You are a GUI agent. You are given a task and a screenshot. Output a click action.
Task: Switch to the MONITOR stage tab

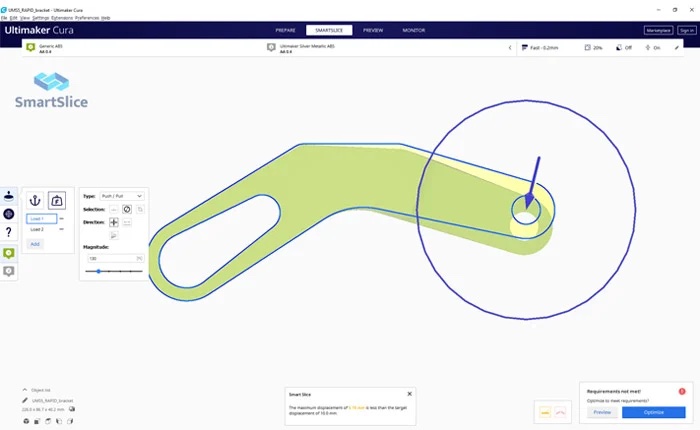(414, 30)
